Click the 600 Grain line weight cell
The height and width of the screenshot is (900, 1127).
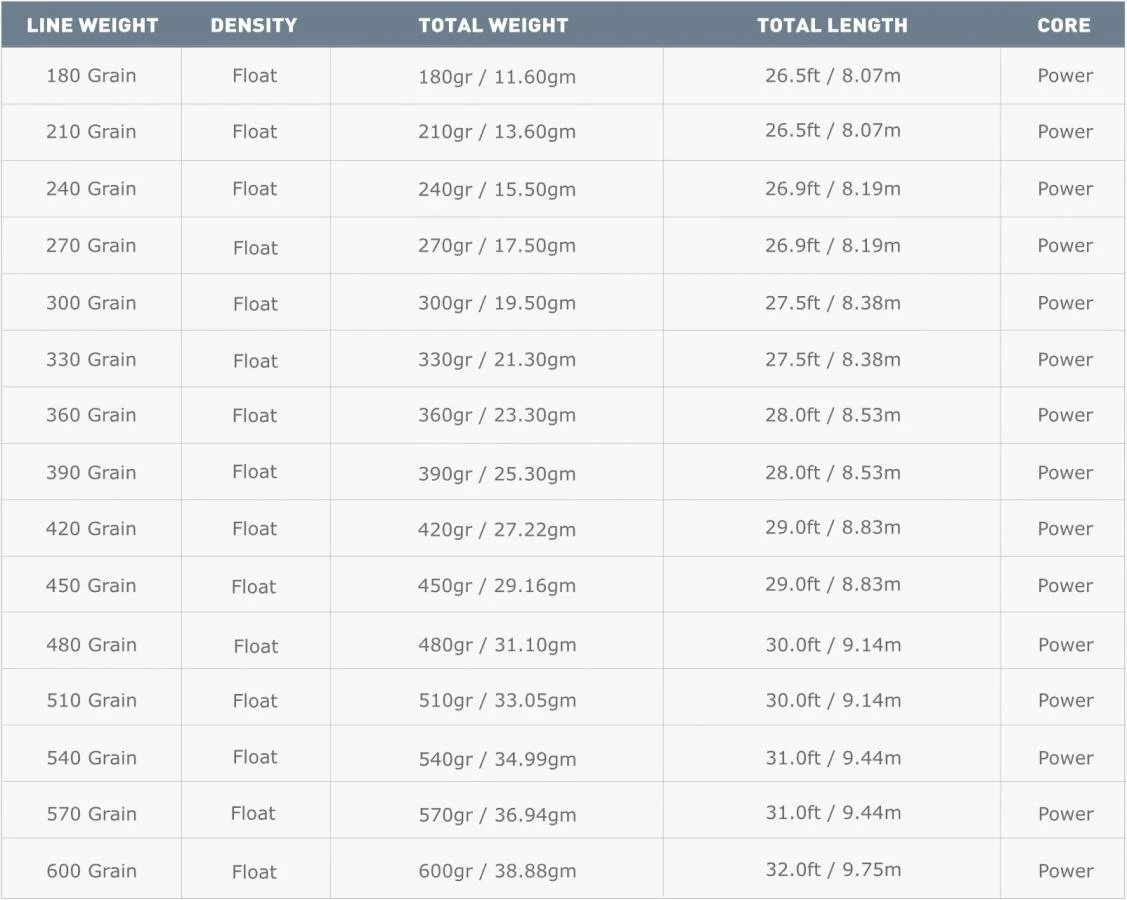[x=91, y=871]
